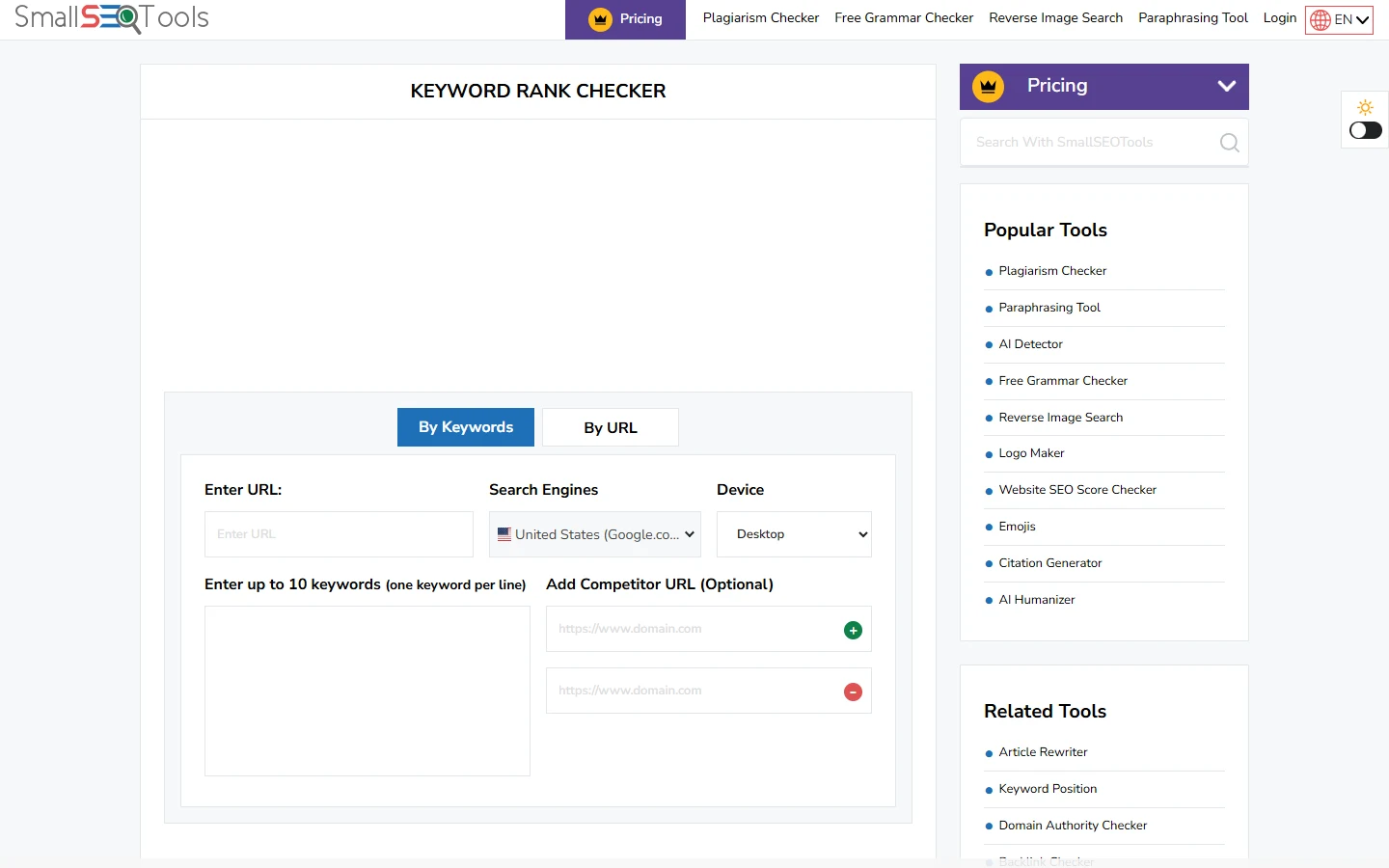1389x868 pixels.
Task: Click the Login link
Action: pyautogui.click(x=1280, y=18)
